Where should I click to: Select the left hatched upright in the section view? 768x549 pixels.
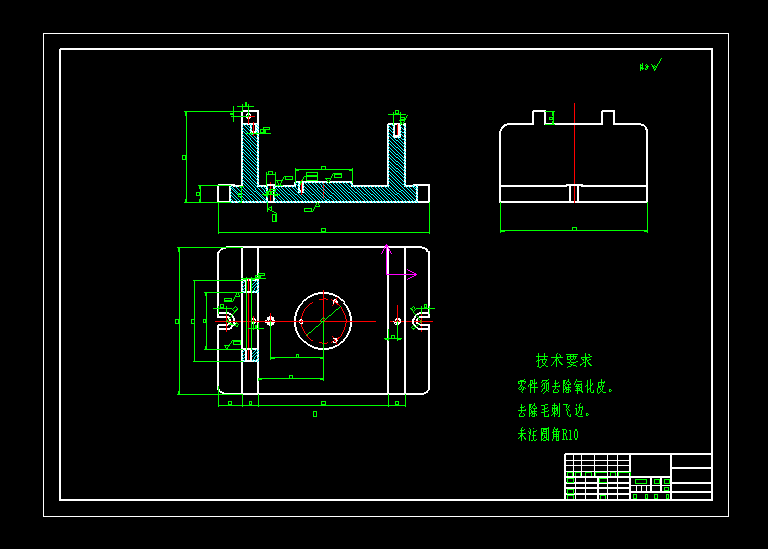click(250, 154)
